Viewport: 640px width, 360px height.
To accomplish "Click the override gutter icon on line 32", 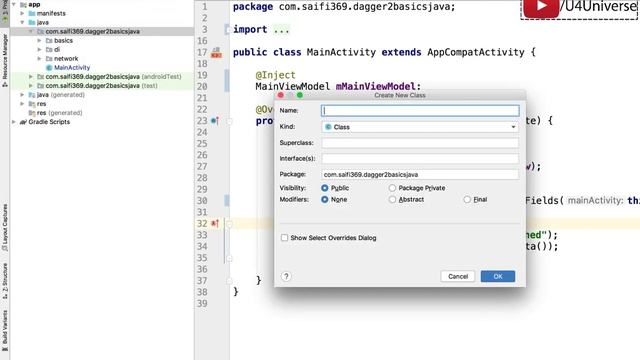I will coord(215,223).
